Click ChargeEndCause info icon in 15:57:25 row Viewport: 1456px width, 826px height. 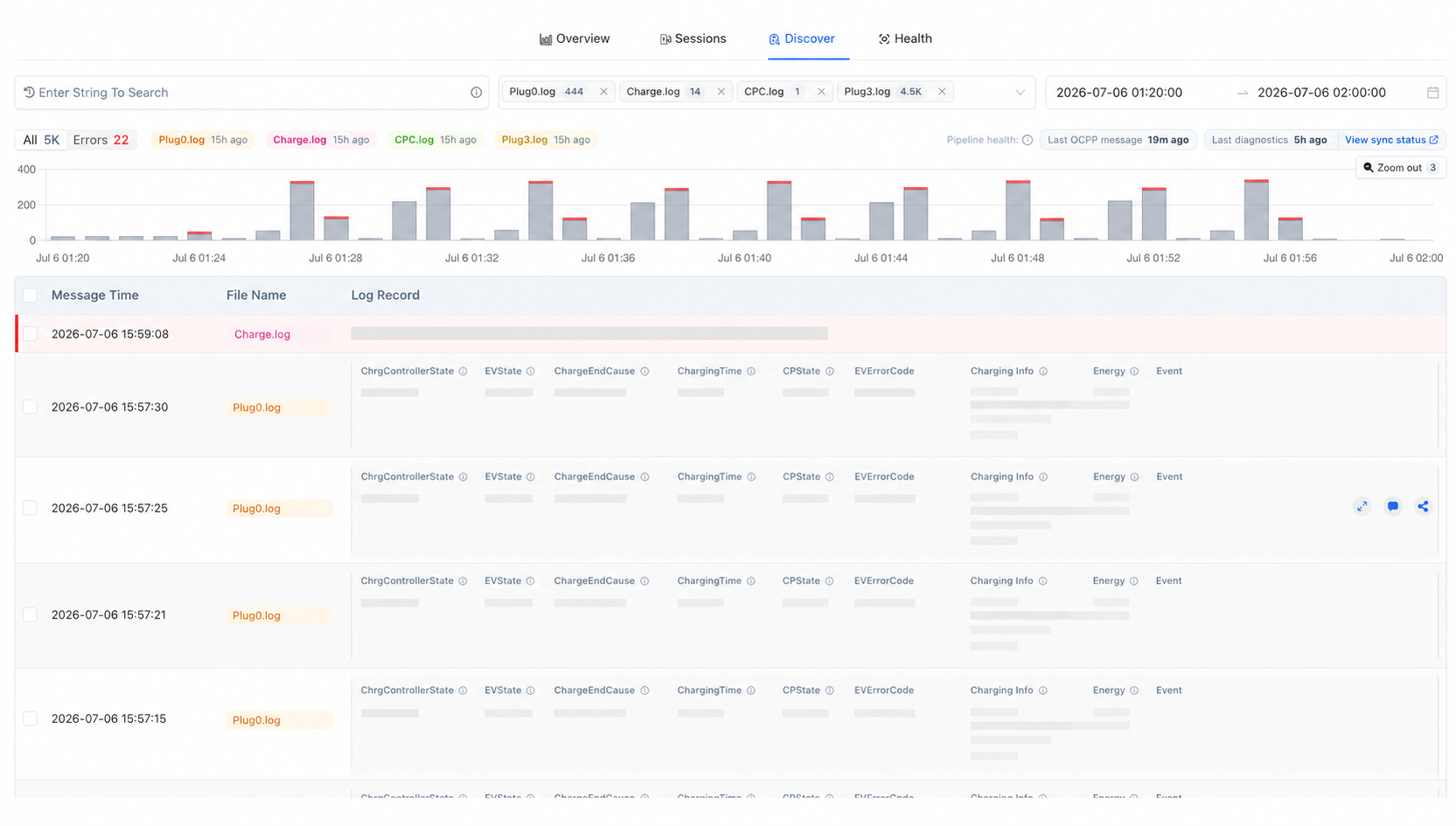[644, 477]
